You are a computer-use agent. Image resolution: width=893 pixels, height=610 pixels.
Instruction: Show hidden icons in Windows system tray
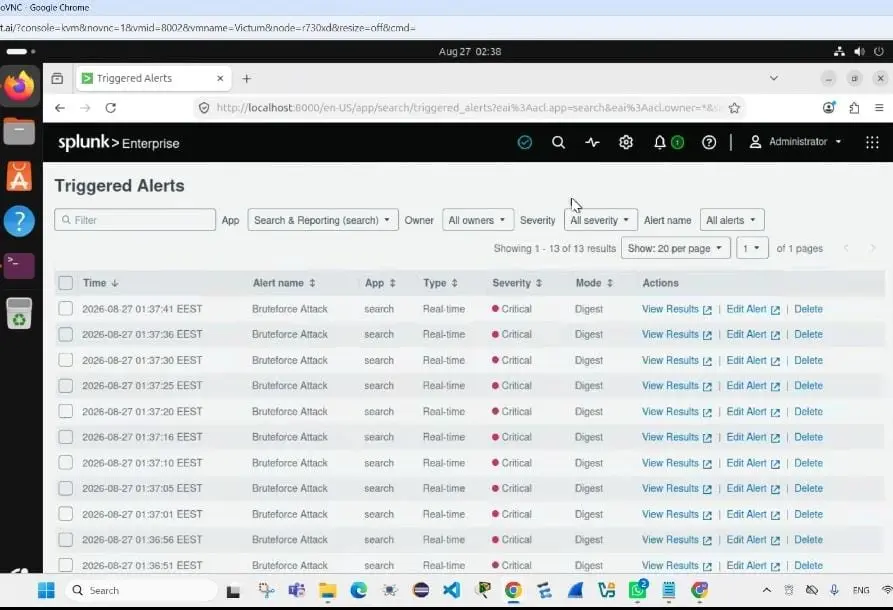point(767,590)
